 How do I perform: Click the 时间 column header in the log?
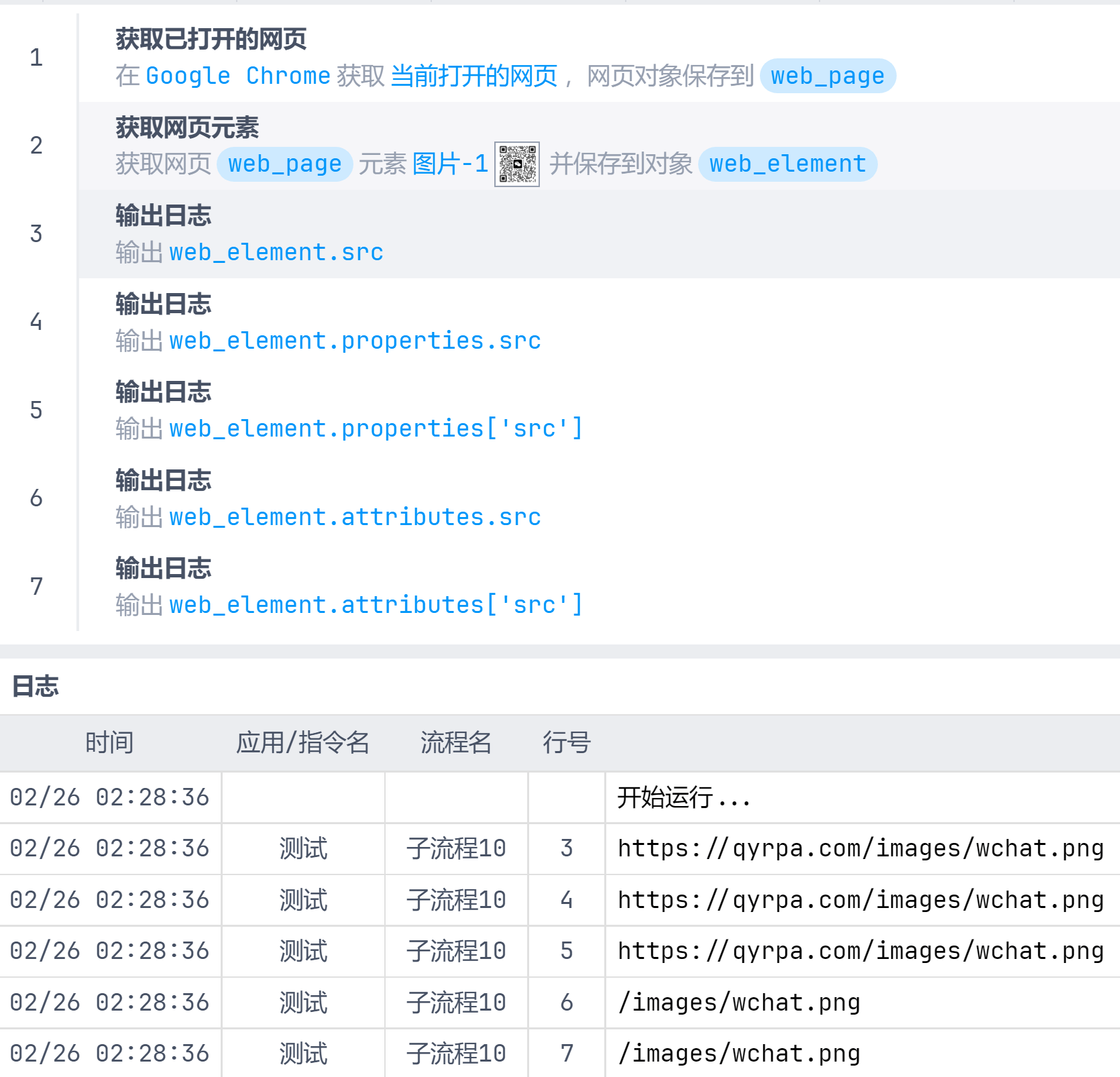109,743
